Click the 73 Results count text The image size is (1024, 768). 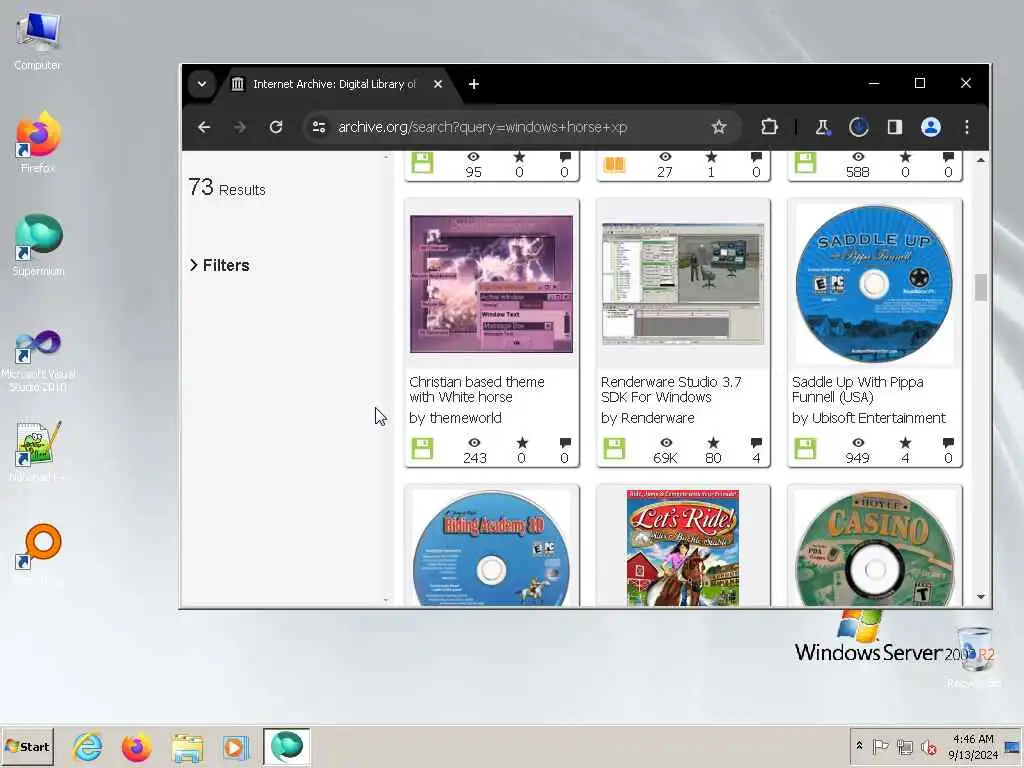tap(227, 188)
